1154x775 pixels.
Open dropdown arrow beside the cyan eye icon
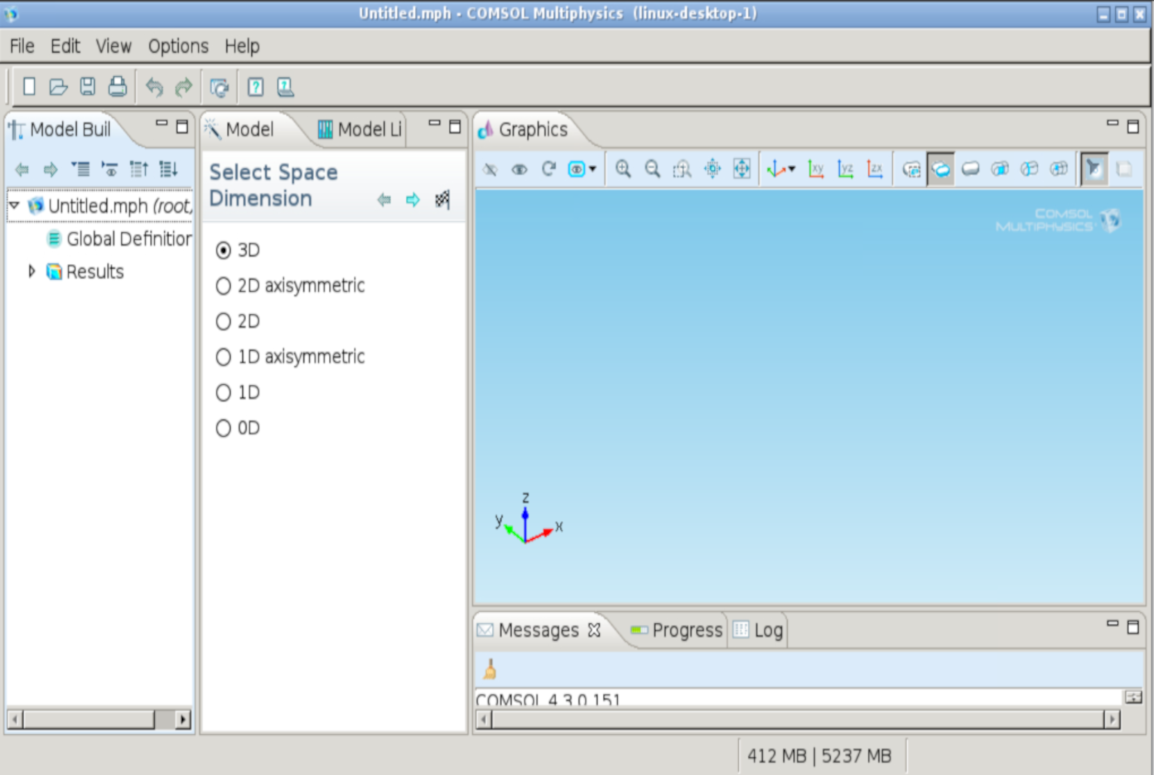click(592, 169)
